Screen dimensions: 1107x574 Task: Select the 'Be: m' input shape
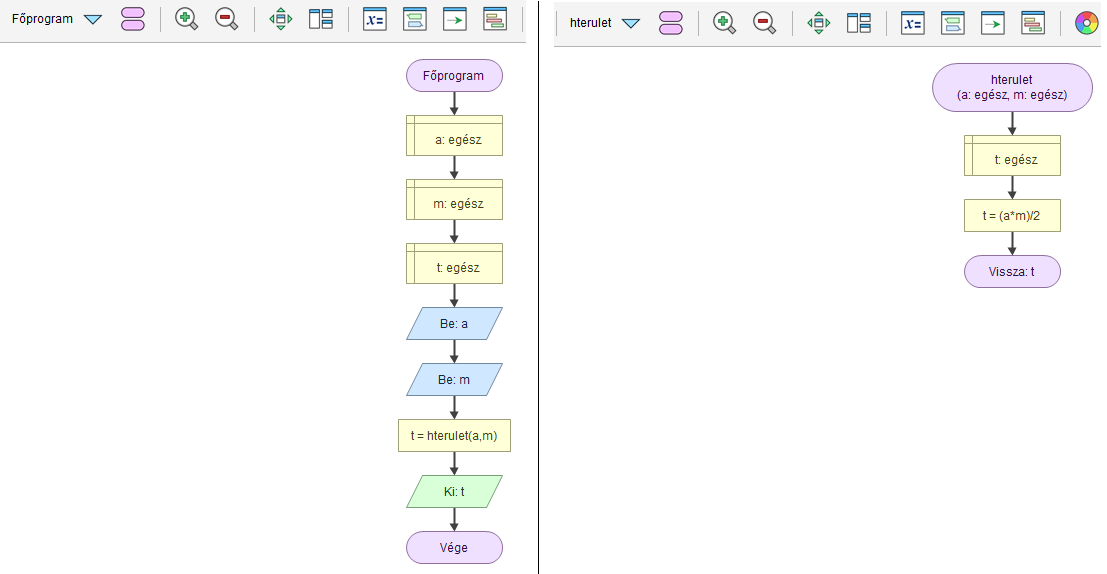(454, 380)
